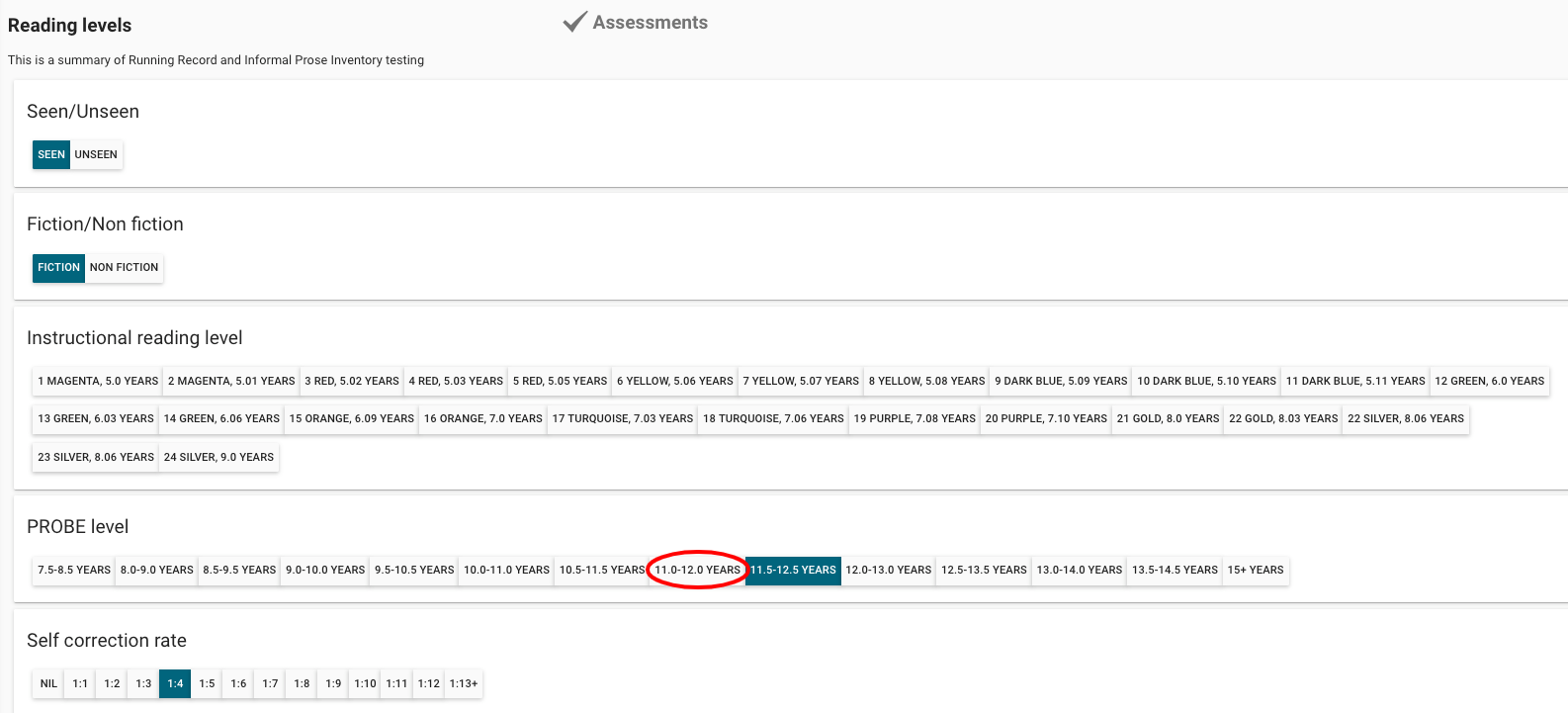
Task: Switch to UNSEEN text type
Action: pos(96,154)
